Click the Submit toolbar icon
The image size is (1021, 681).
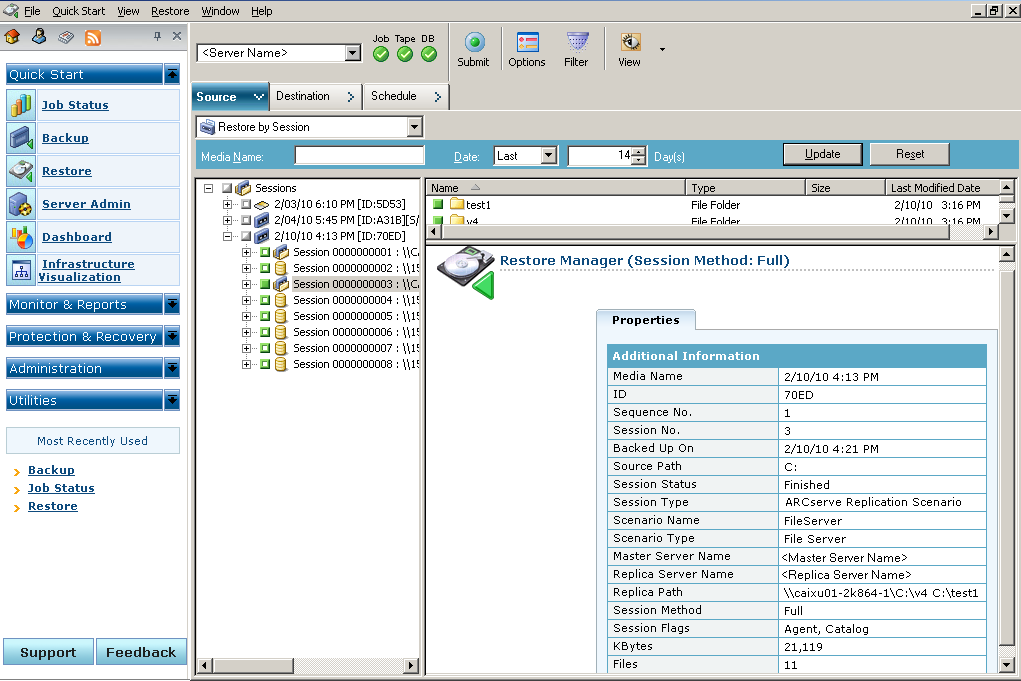pyautogui.click(x=474, y=42)
